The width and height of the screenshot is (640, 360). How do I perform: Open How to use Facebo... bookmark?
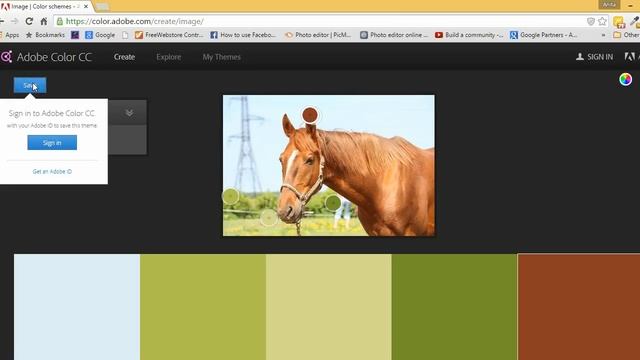243,35
